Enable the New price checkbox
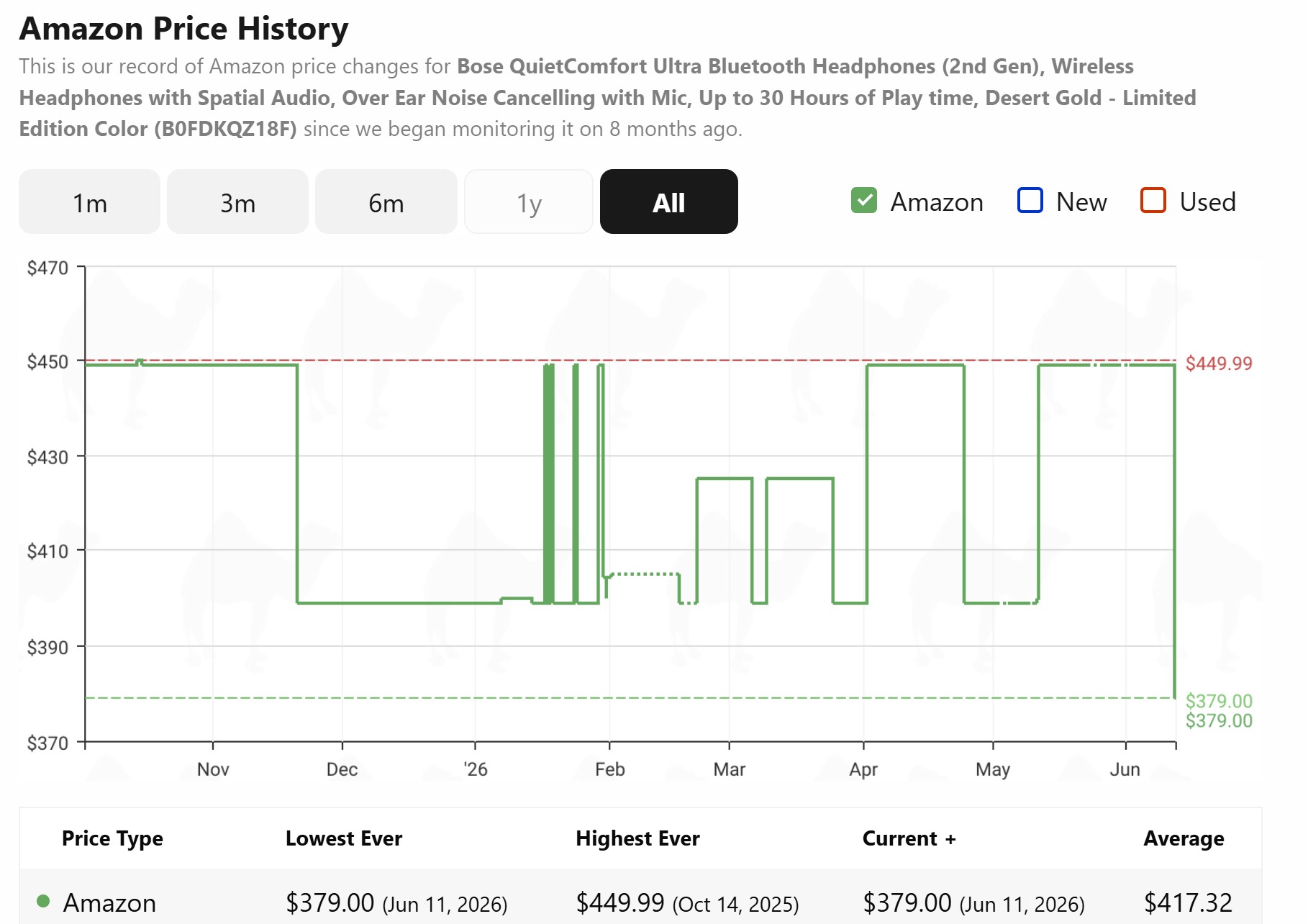 pos(1030,201)
